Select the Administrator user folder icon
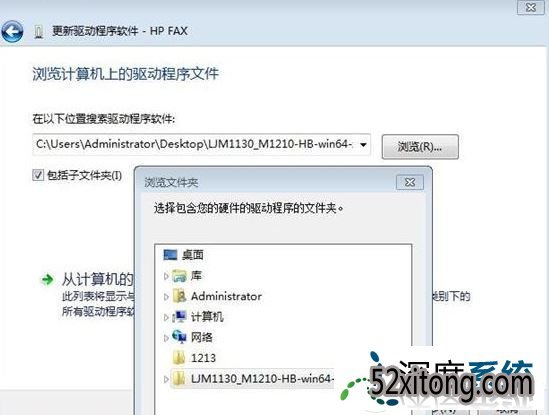This screenshot has height=415, width=549. click(180, 296)
